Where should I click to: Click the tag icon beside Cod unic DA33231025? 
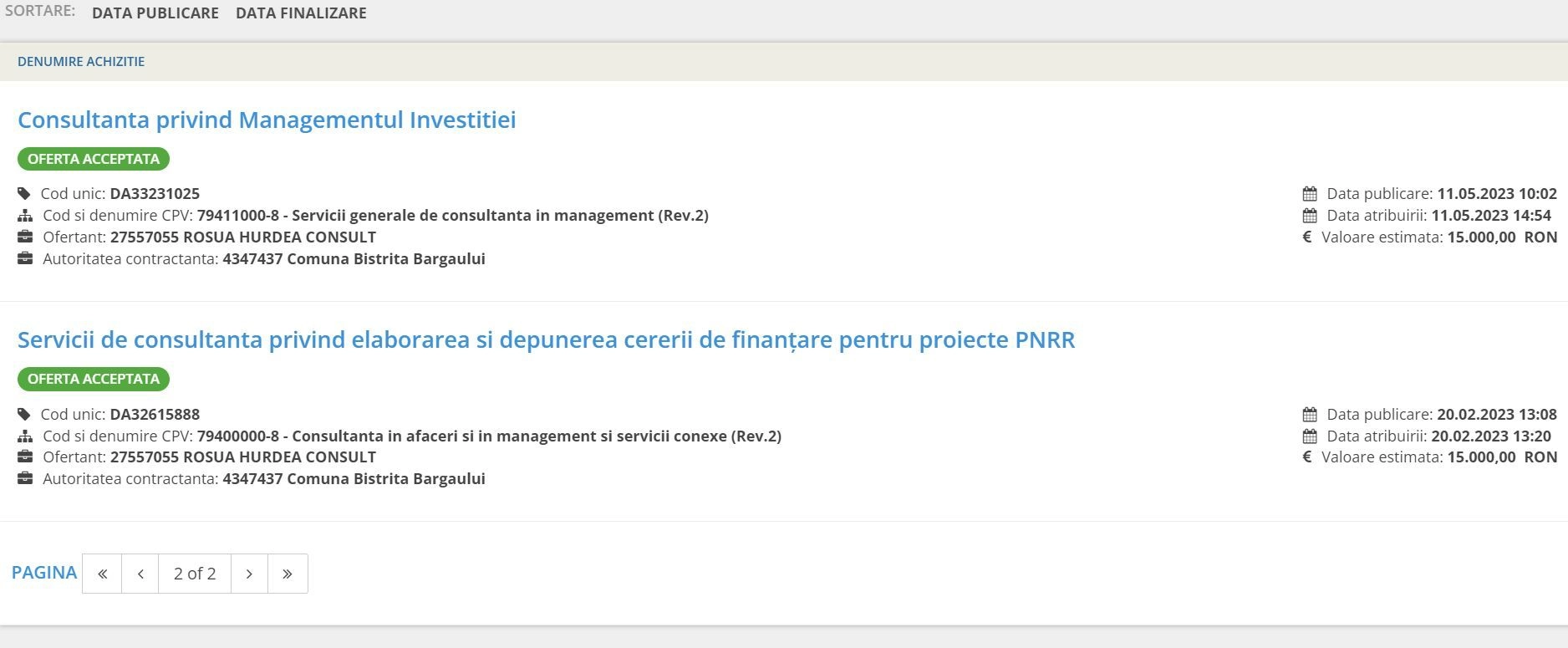click(x=24, y=194)
